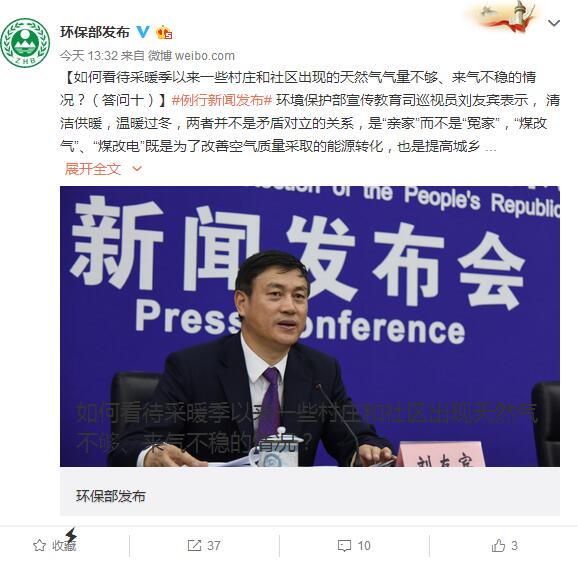
Task: Click the 今天 13:32 timestamp
Action: pos(88,56)
